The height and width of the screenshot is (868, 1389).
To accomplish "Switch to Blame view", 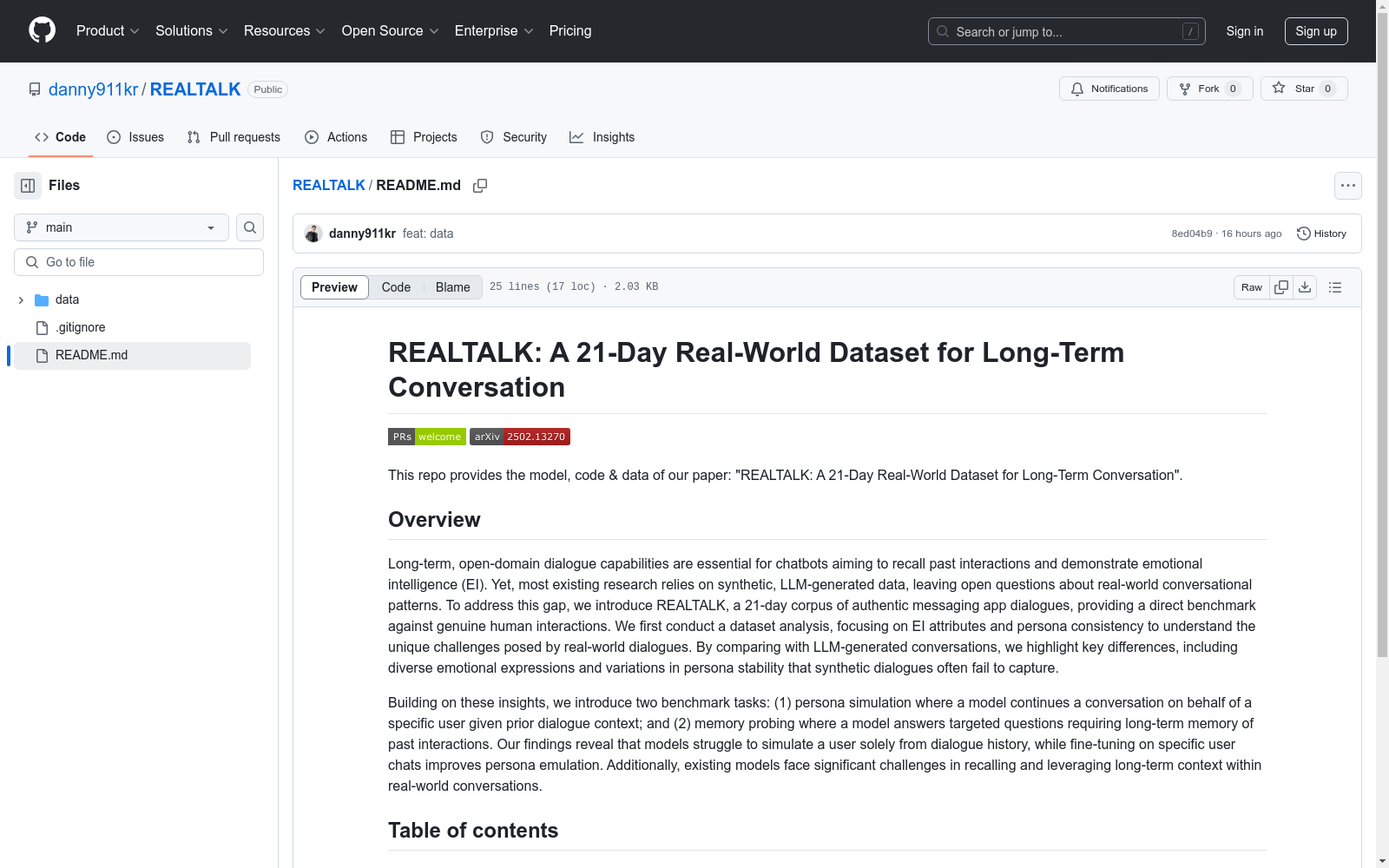I will click(452, 287).
